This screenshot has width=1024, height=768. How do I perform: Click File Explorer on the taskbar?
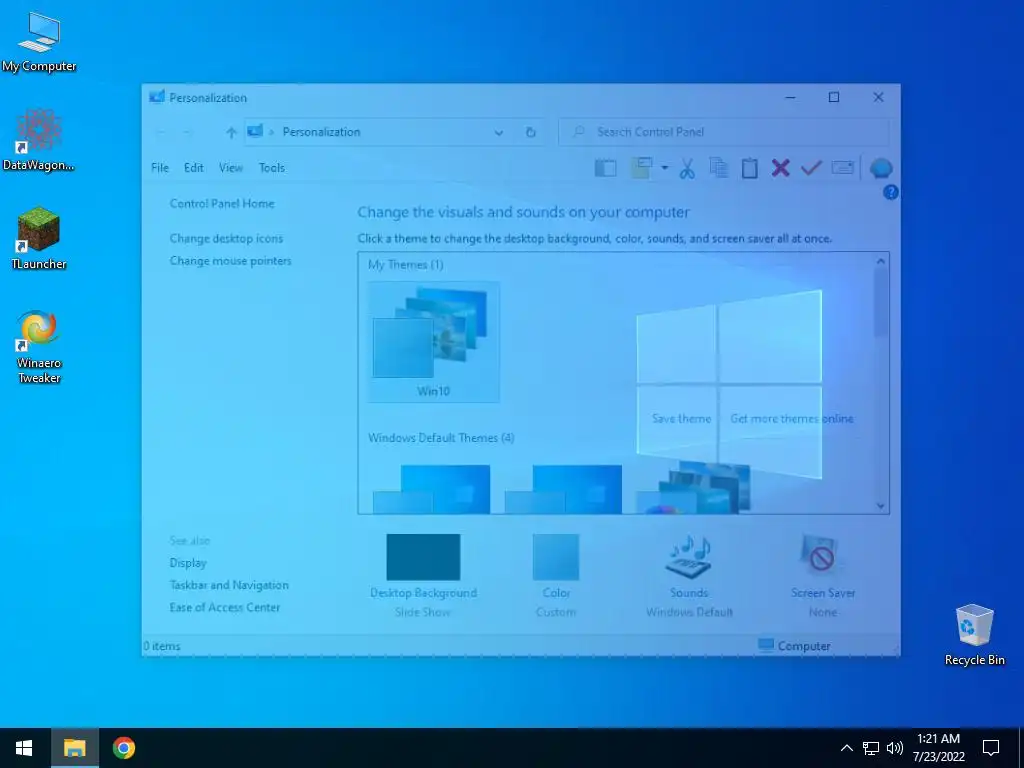coord(74,748)
